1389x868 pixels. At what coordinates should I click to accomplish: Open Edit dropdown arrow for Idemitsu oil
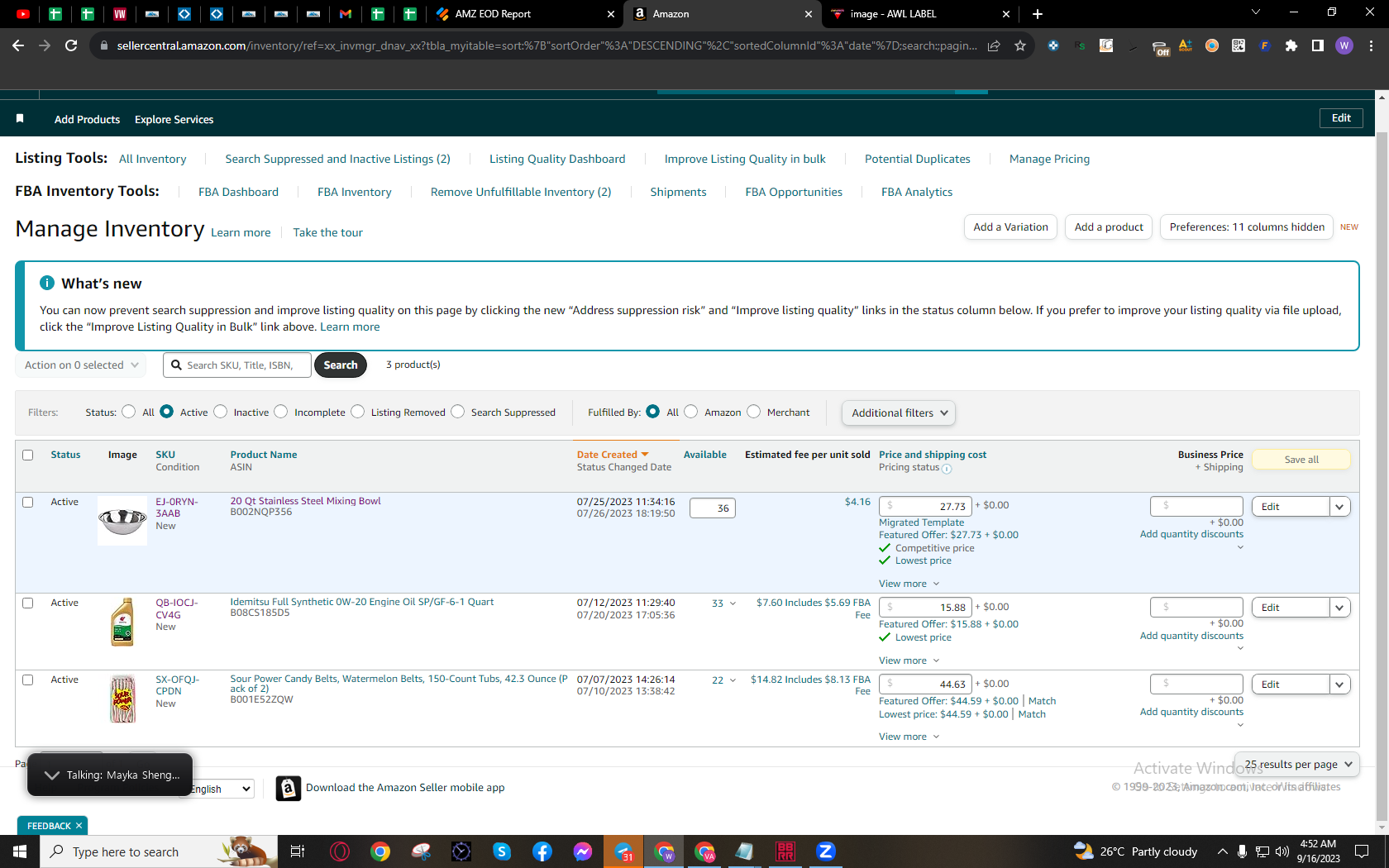(x=1340, y=608)
